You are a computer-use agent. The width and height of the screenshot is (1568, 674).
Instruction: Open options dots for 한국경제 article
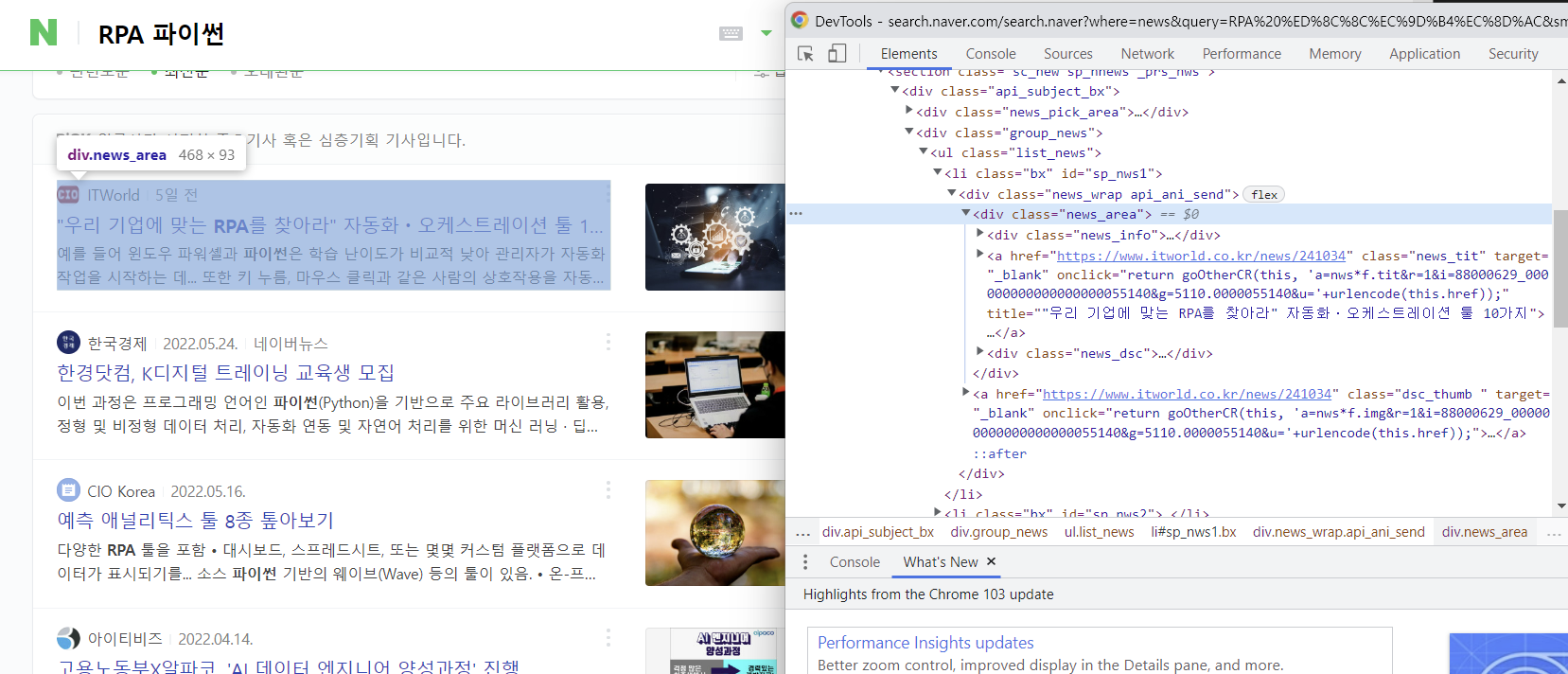click(x=608, y=342)
